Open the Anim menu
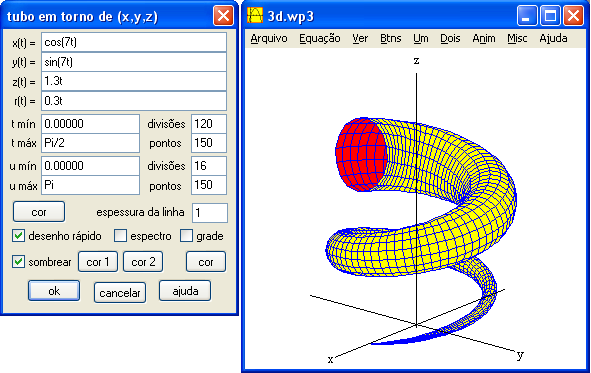Screen dimensions: 591x373 pyautogui.click(x=484, y=38)
